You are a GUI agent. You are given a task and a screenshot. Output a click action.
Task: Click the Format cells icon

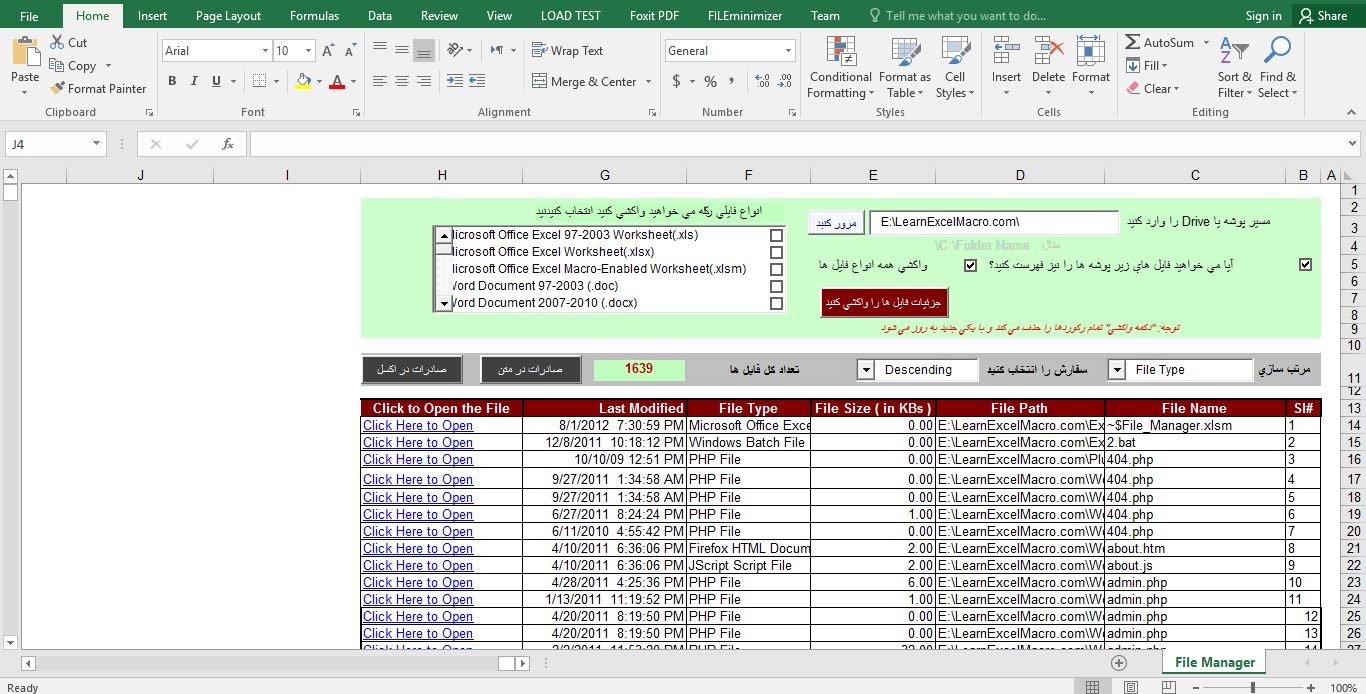point(1091,51)
